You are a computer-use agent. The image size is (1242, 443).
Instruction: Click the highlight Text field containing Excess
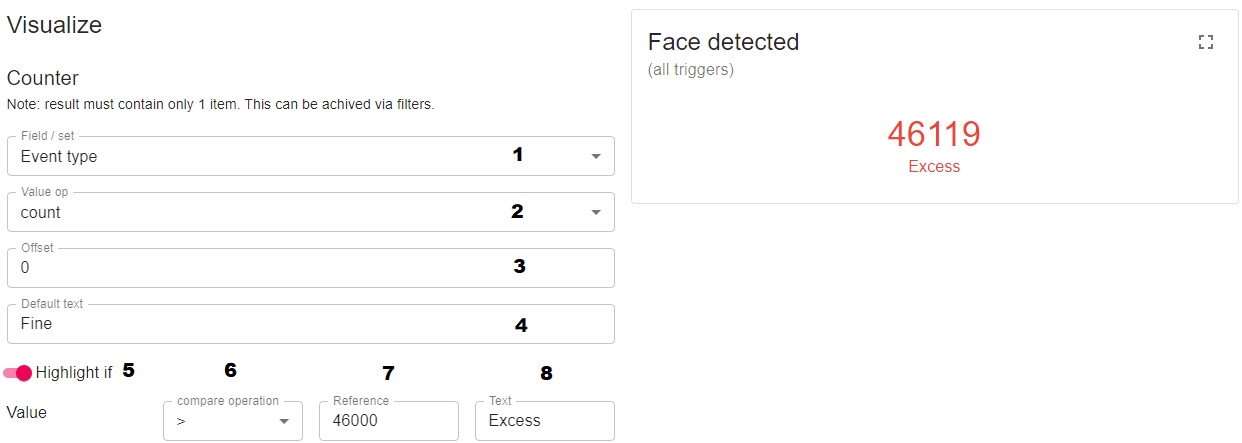pyautogui.click(x=544, y=421)
